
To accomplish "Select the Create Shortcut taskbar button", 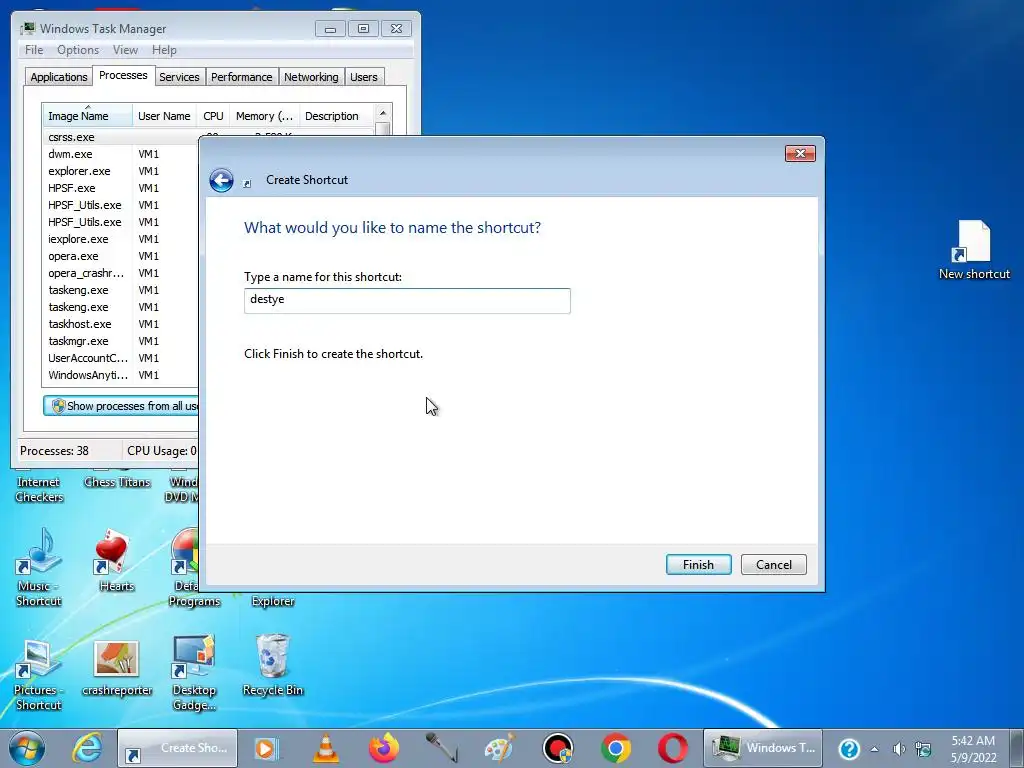I will [x=178, y=748].
